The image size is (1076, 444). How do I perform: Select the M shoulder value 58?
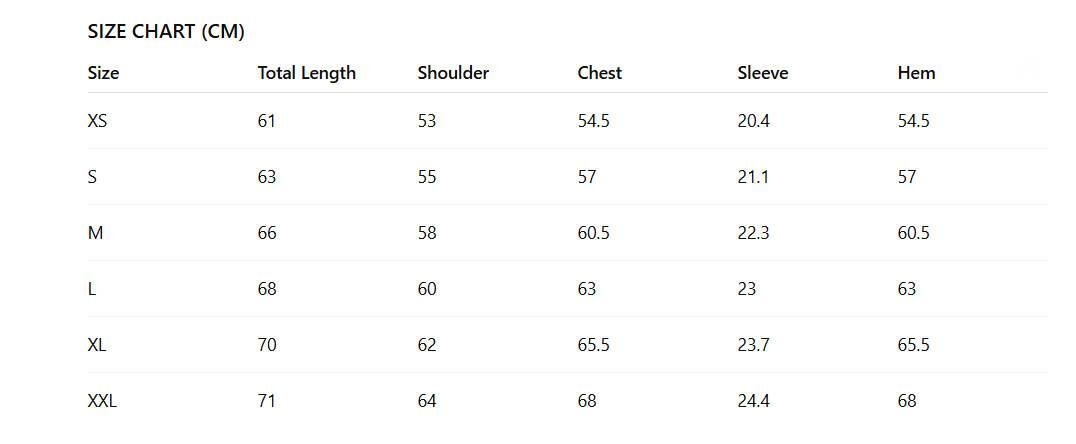click(427, 233)
